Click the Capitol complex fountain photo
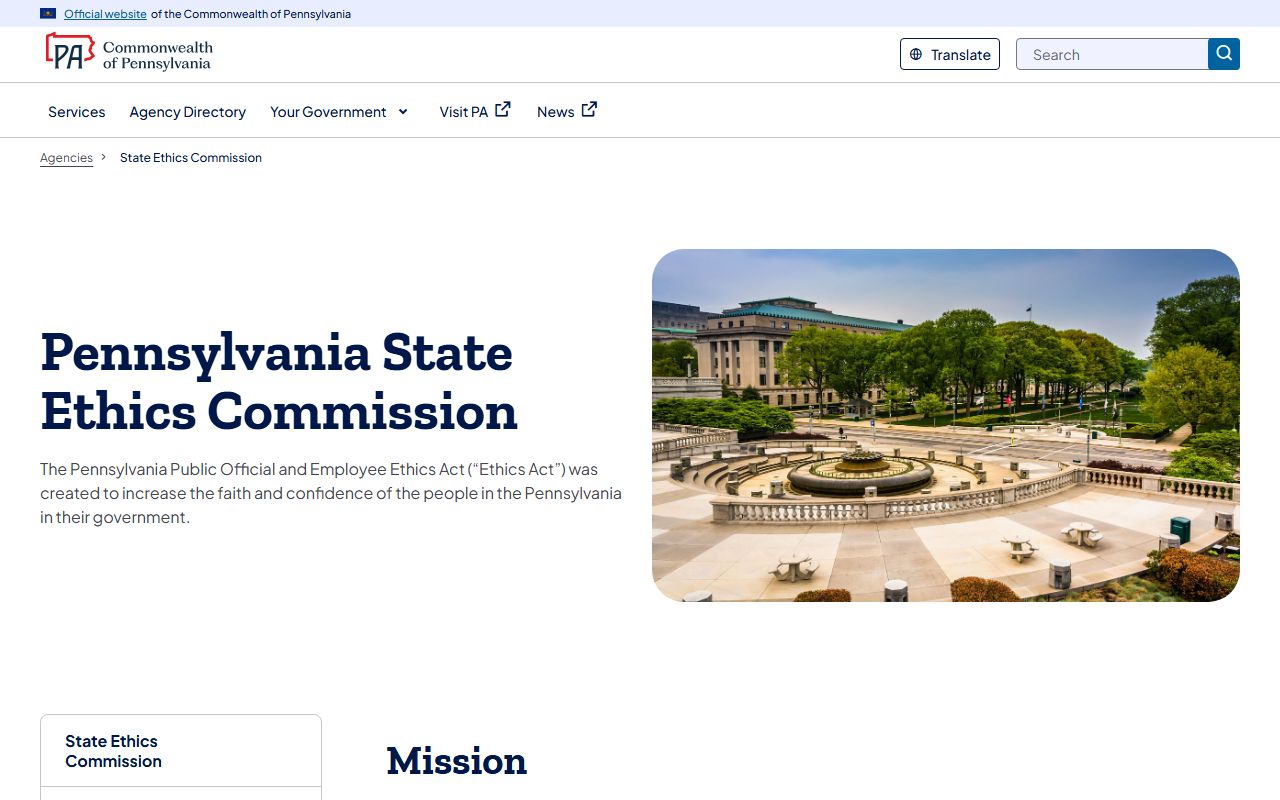The height and width of the screenshot is (800, 1280). tap(946, 425)
